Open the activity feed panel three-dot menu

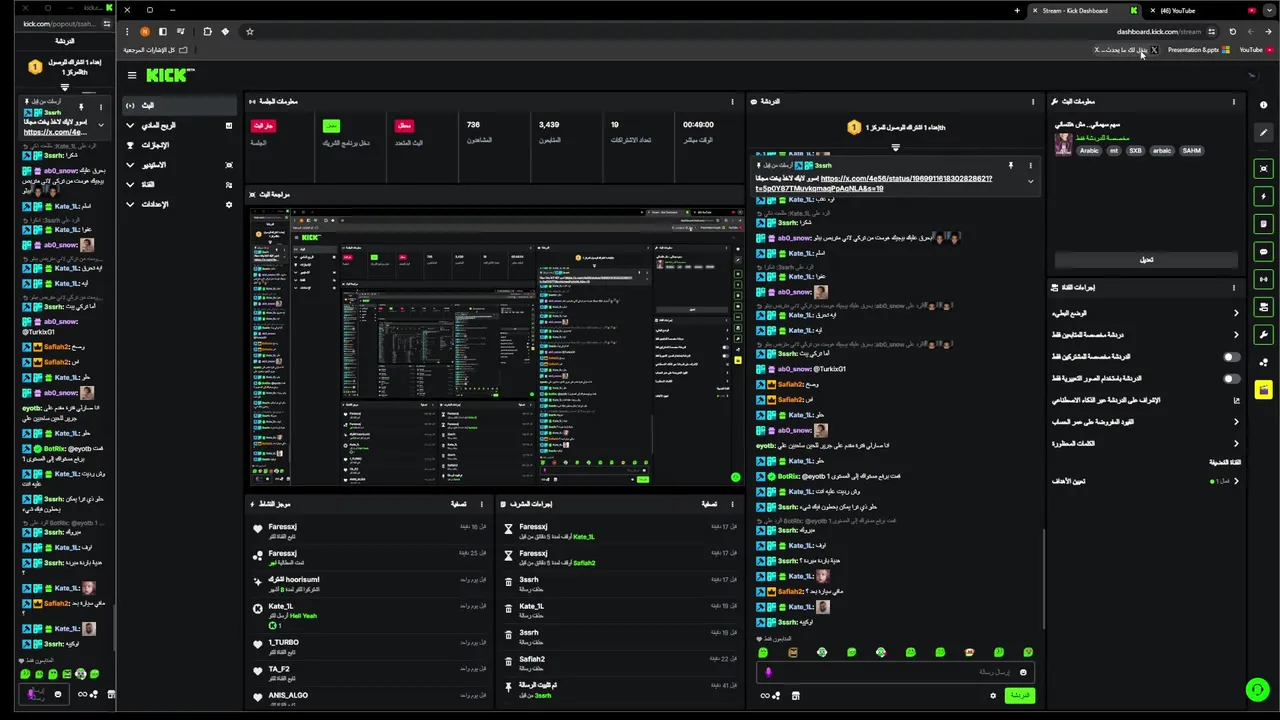[481, 504]
